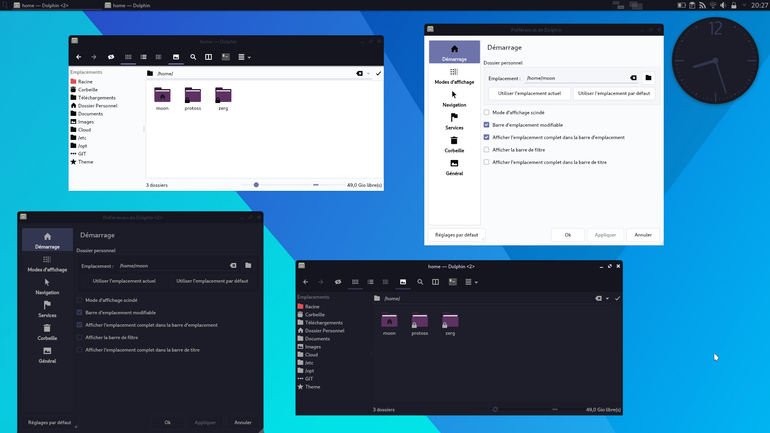This screenshot has width=770, height=433.
Task: Uncheck Barre d'emplacement modifiable in light preferences
Action: coord(487,125)
